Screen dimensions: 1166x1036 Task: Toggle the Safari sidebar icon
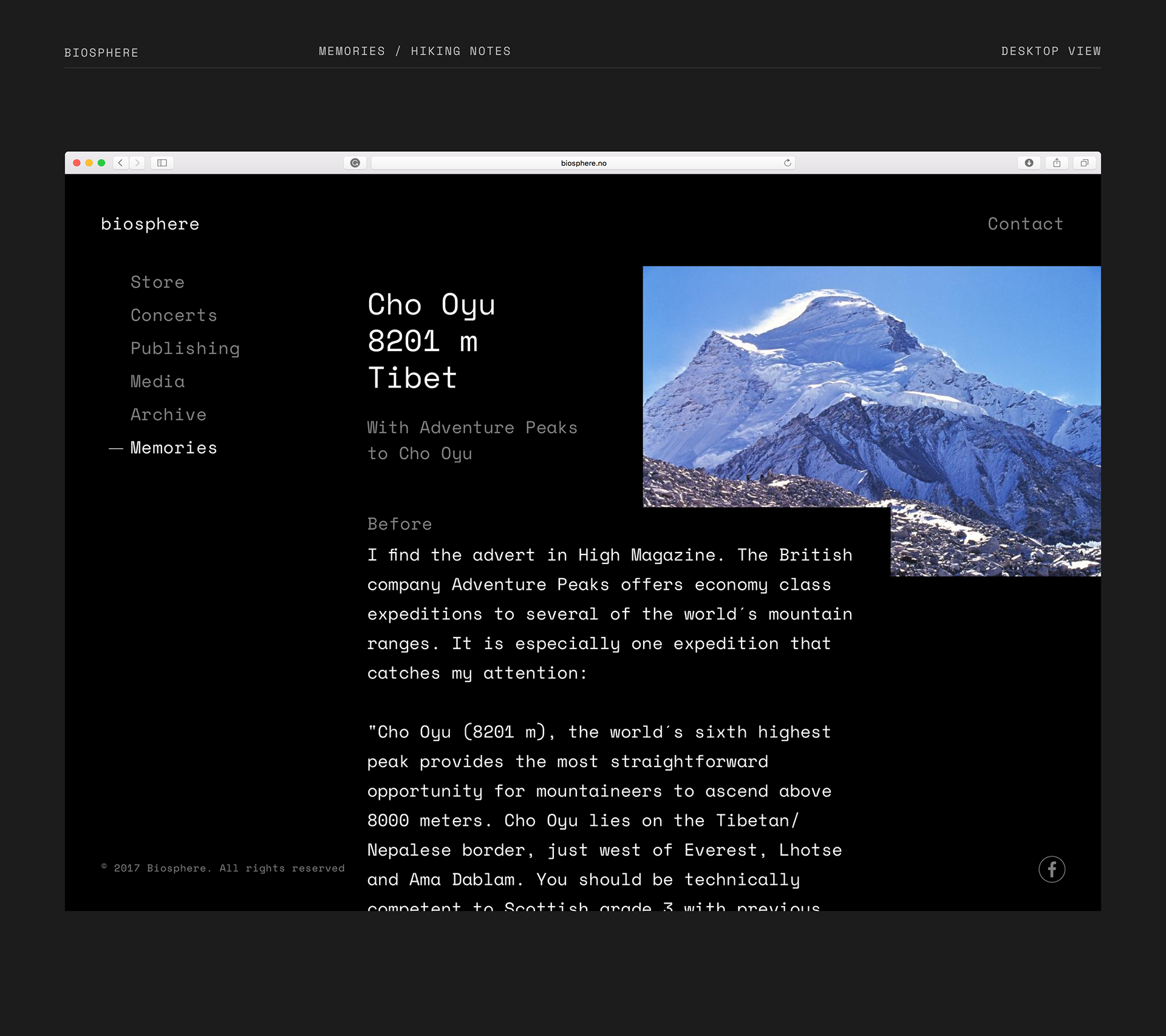pos(162,163)
